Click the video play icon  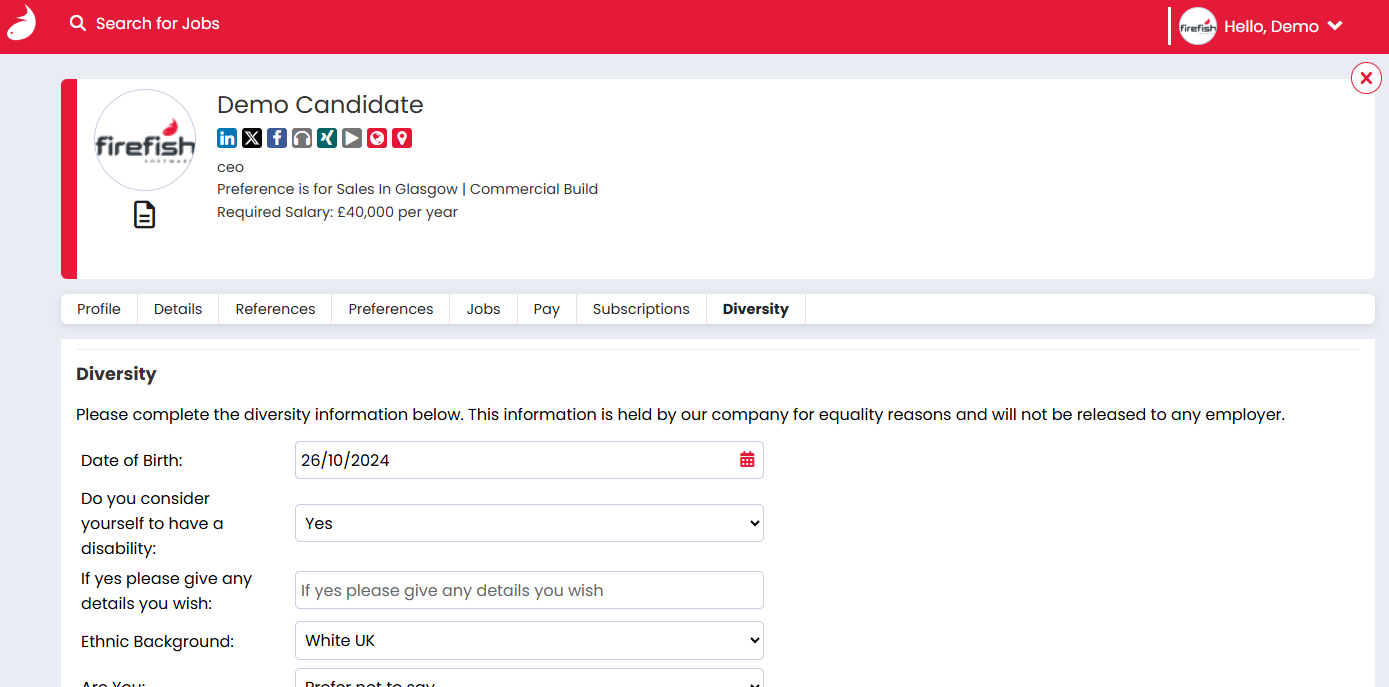tap(352, 138)
